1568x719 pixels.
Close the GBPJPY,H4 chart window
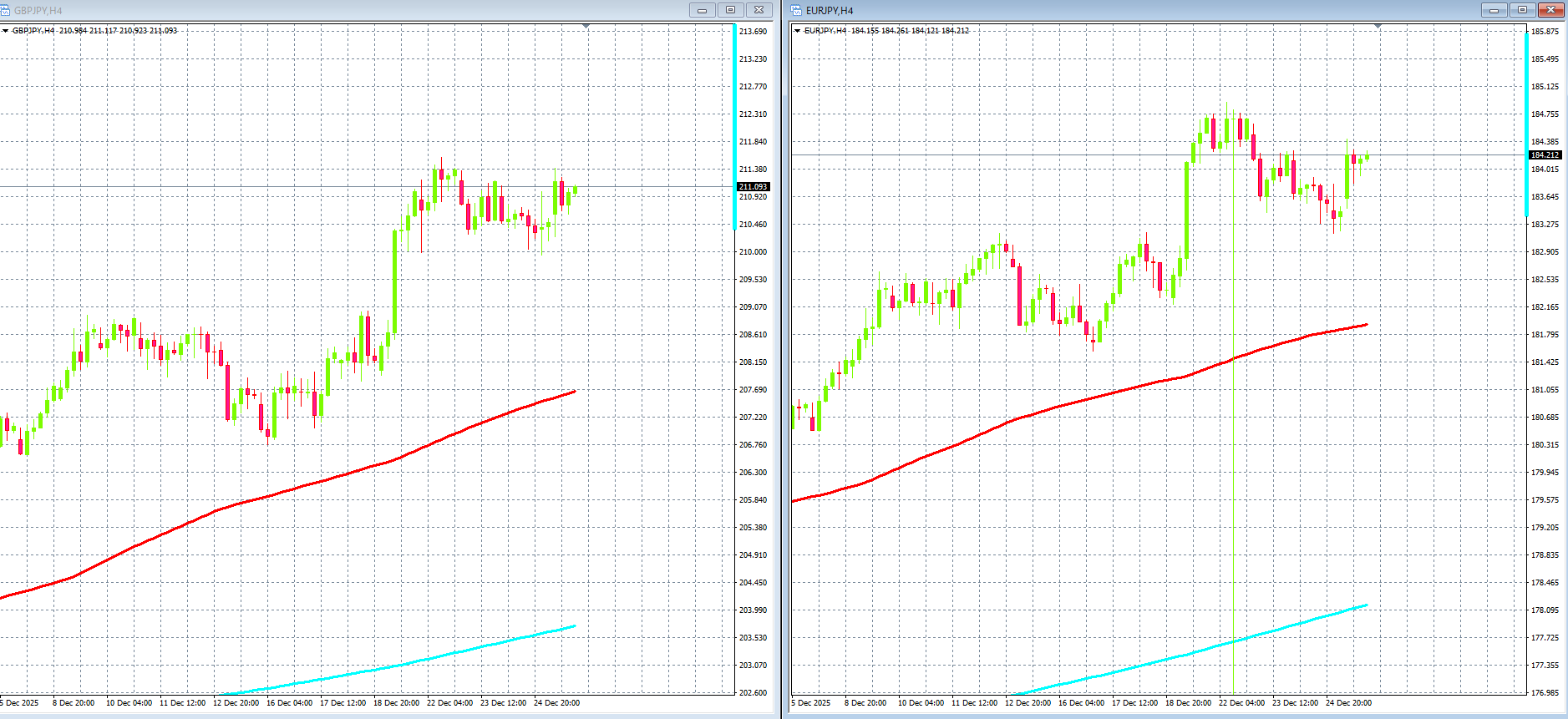coord(759,10)
